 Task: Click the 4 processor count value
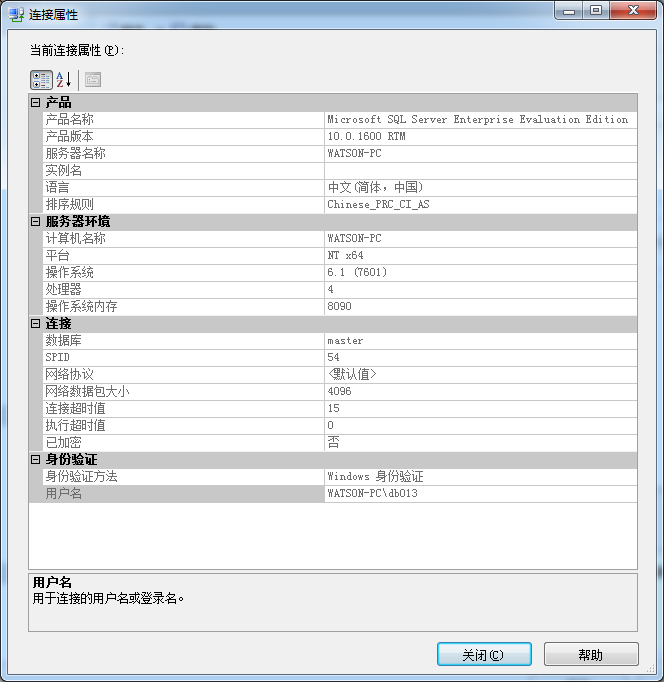pos(330,289)
